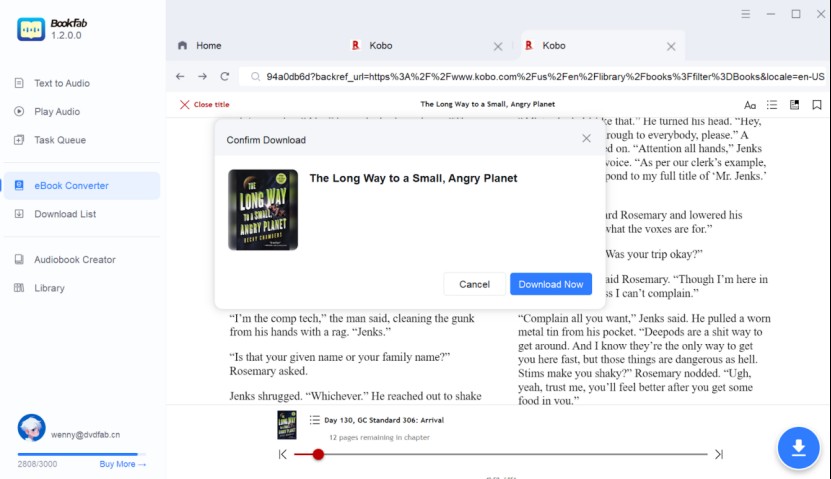The image size is (831, 479).
Task: Click the Task Queue icon
Action: [19, 140]
